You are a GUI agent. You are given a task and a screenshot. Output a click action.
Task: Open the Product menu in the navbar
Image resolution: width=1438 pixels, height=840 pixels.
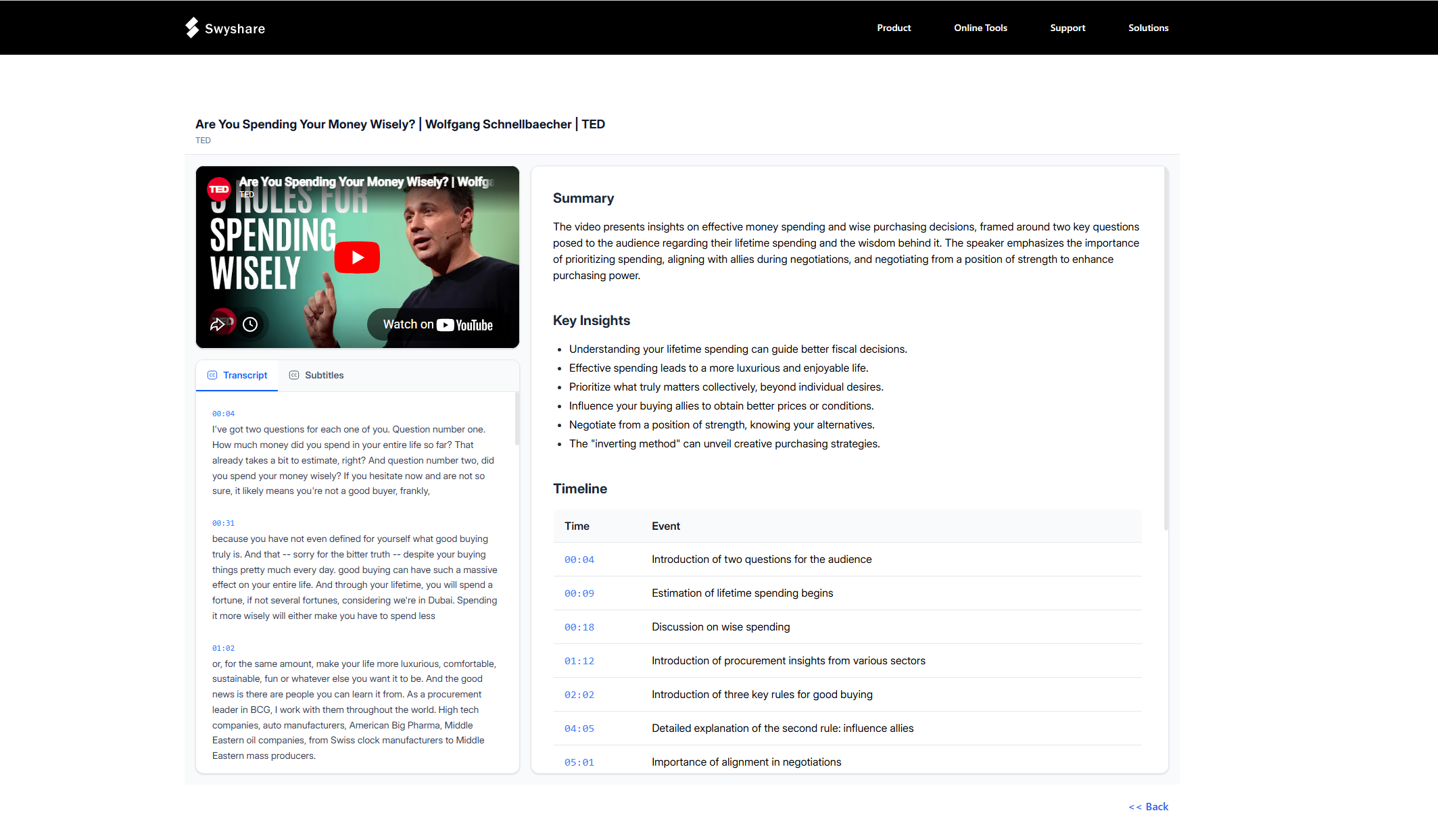coord(893,28)
